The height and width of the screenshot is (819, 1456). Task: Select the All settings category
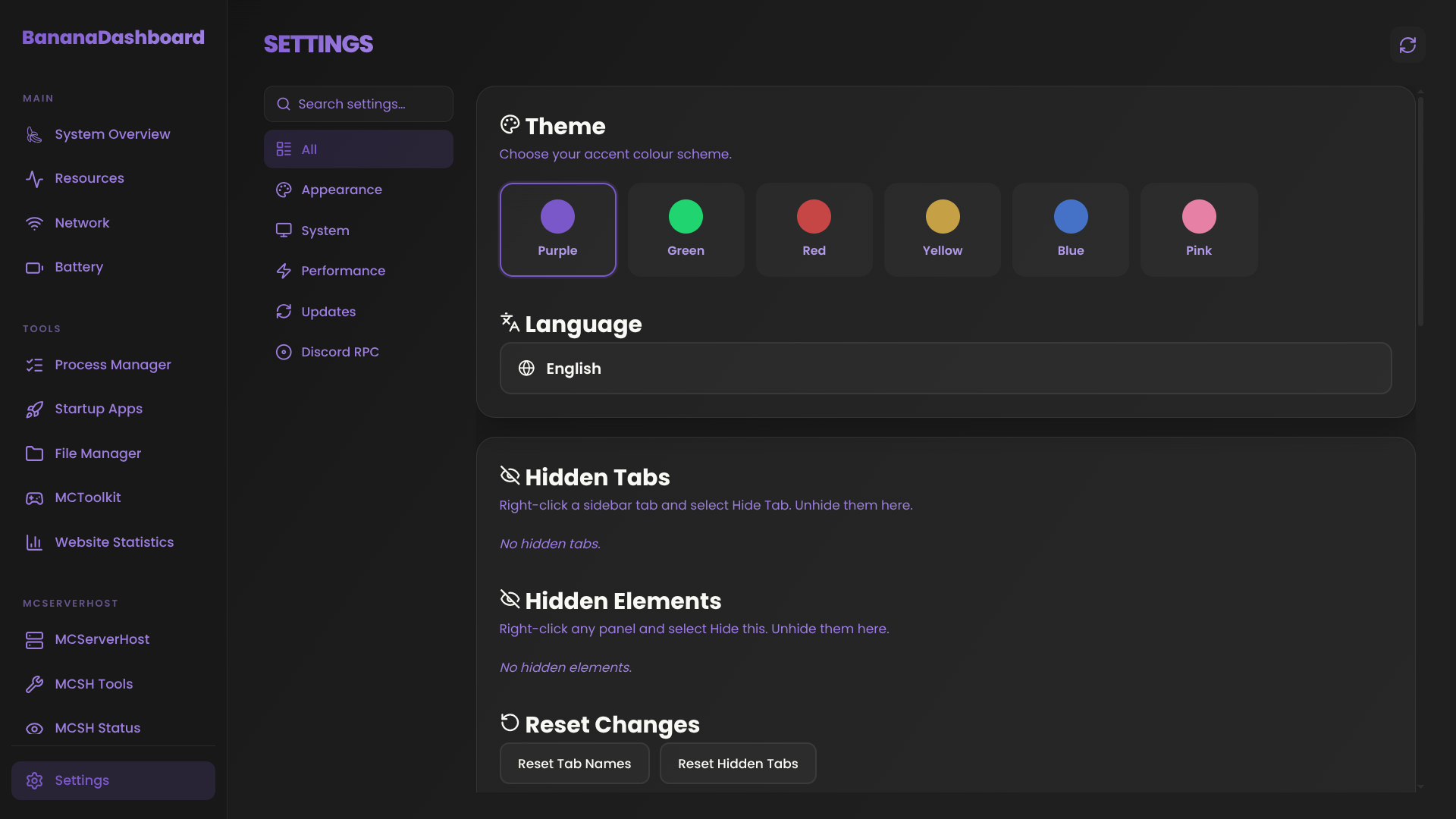coord(358,149)
